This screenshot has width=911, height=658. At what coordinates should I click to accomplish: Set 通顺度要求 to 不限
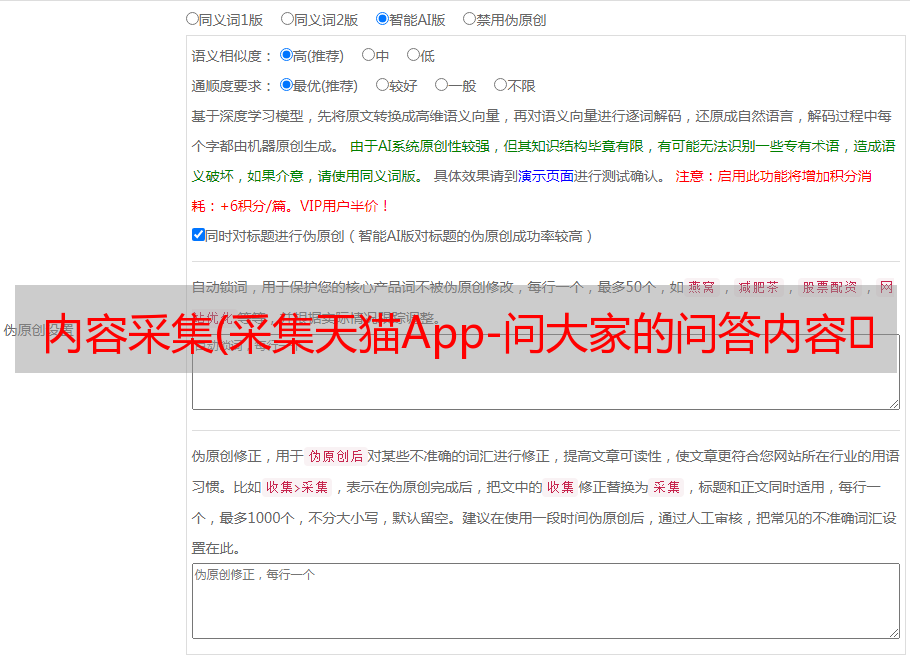(500, 85)
